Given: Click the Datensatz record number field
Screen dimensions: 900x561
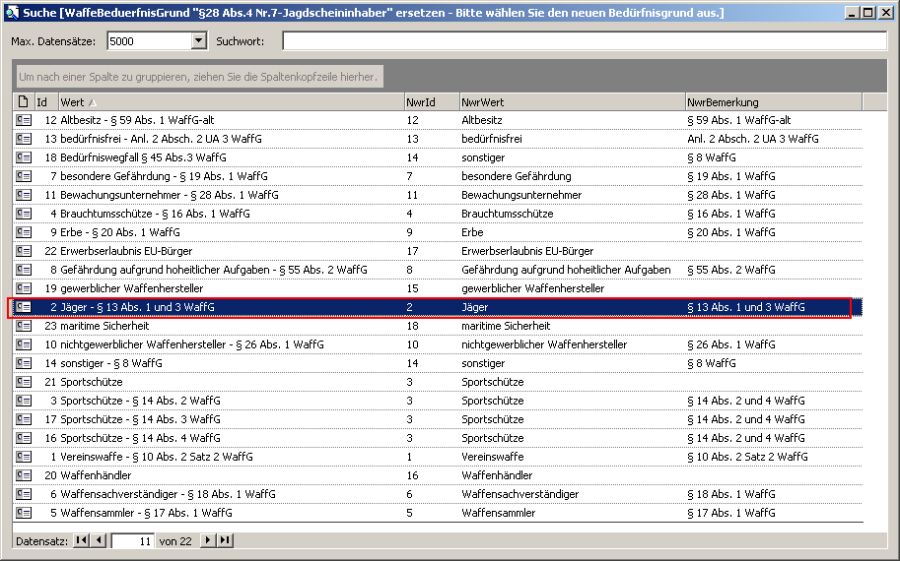Looking at the screenshot, I should click(x=131, y=541).
